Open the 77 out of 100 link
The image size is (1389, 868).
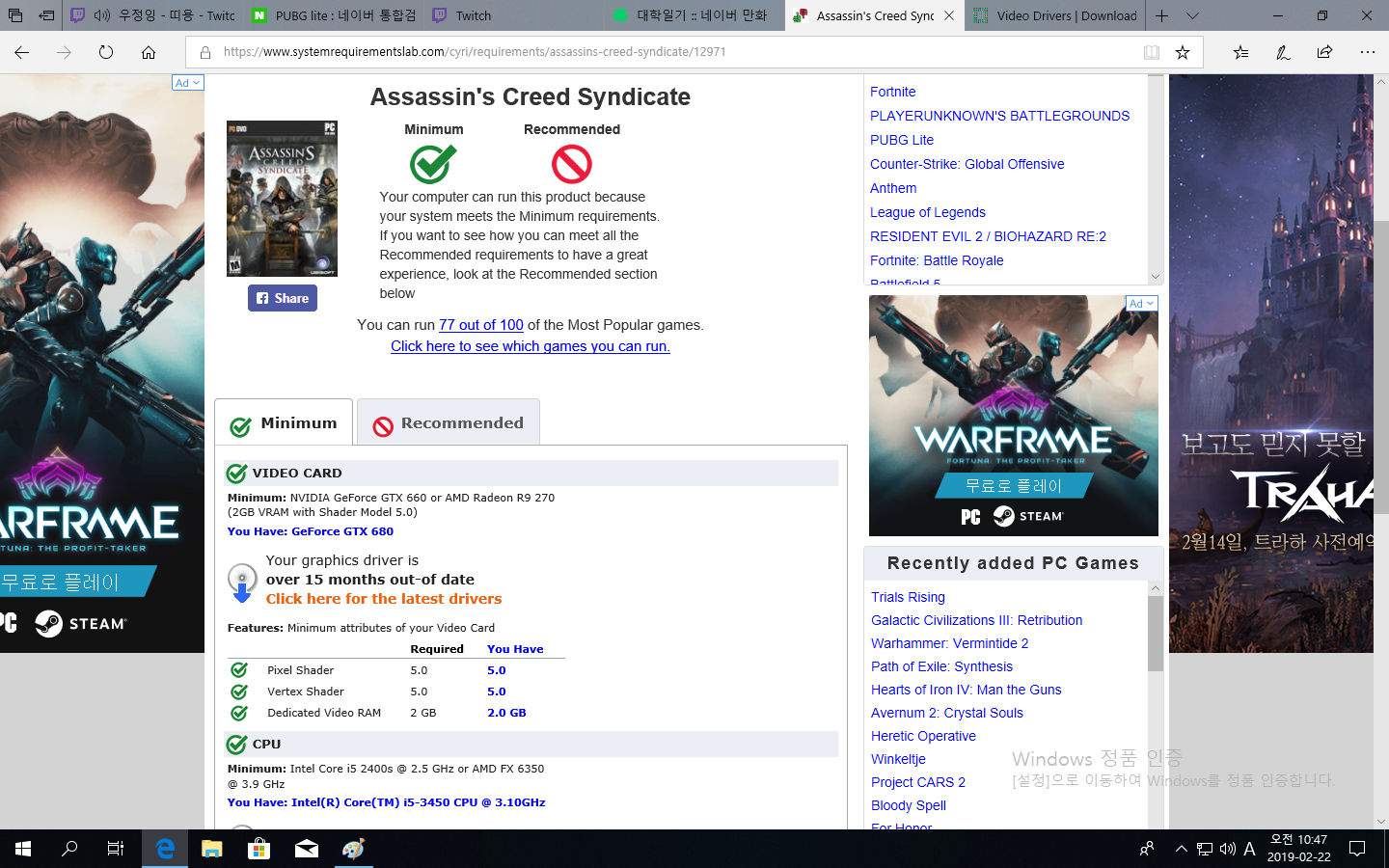pos(481,325)
